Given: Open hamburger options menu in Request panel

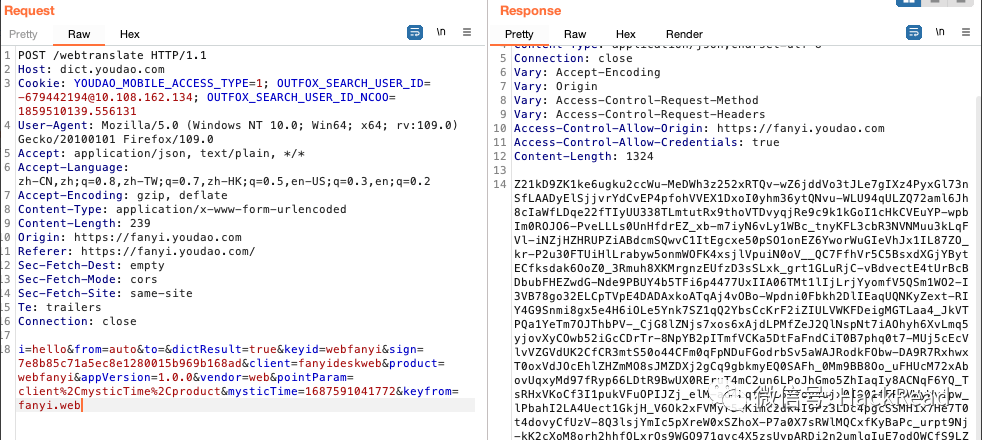Looking at the screenshot, I should (467, 33).
